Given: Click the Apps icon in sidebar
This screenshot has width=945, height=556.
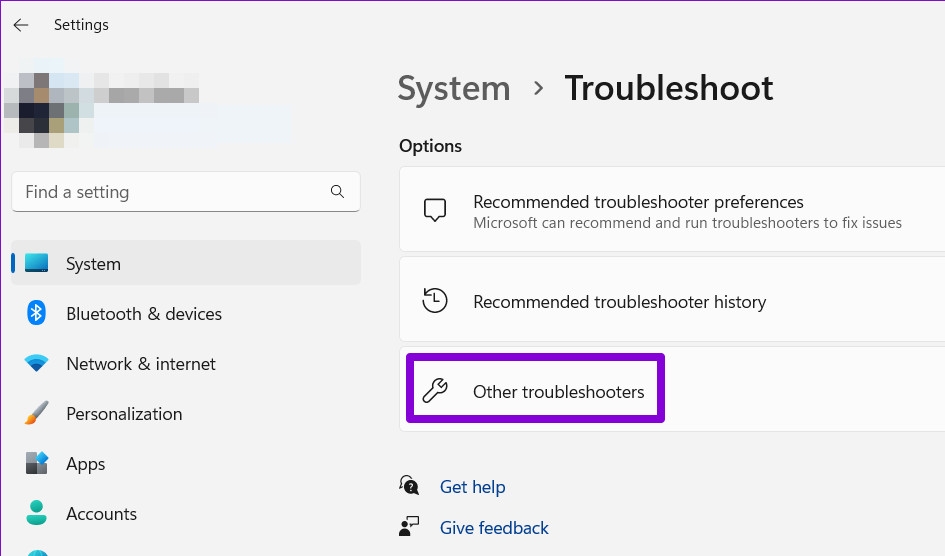Looking at the screenshot, I should click(x=36, y=463).
